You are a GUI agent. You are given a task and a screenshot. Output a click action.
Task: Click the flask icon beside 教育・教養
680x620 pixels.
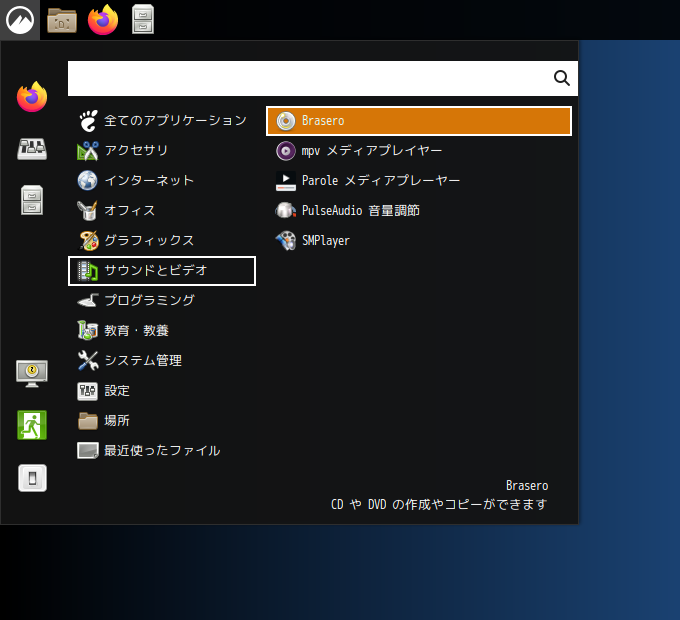[88, 330]
